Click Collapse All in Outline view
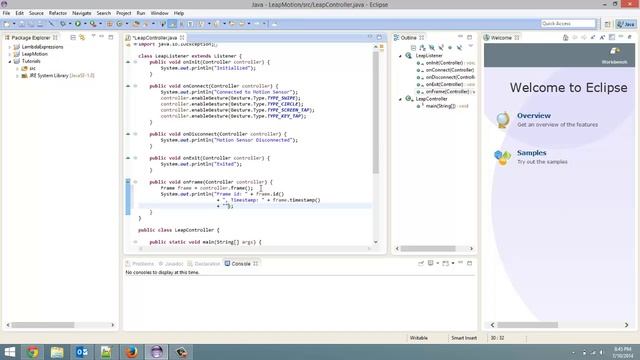640x360 pixels. pyautogui.click(x=413, y=48)
